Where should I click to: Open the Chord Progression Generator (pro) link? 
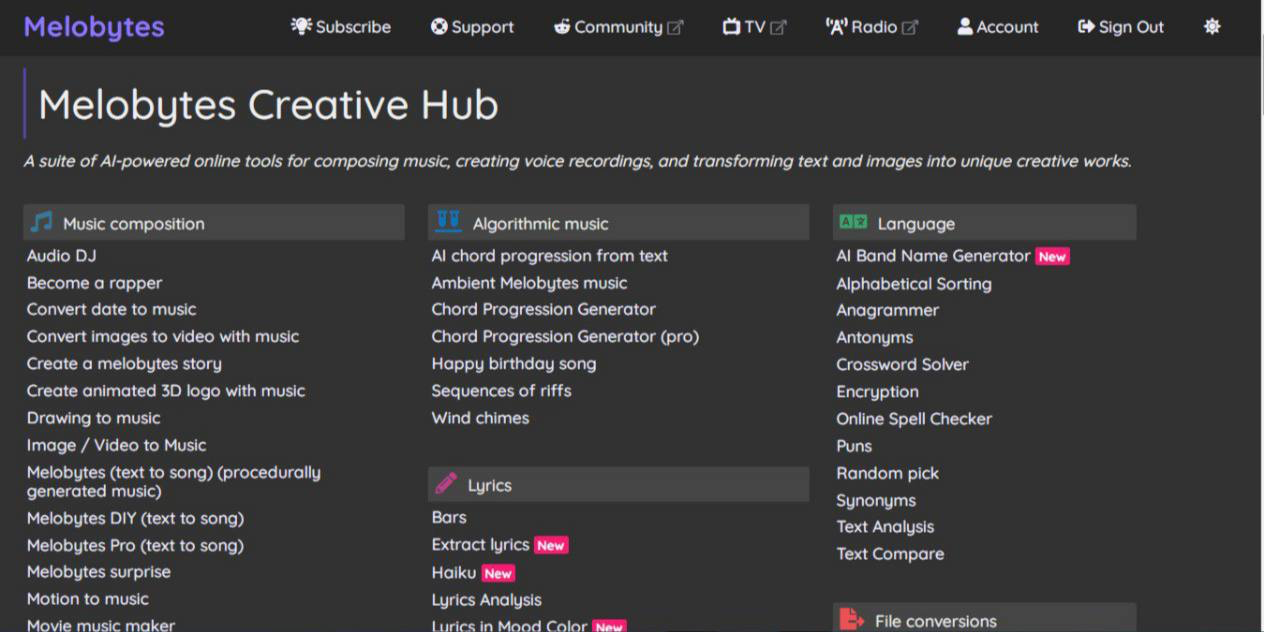[565, 337]
